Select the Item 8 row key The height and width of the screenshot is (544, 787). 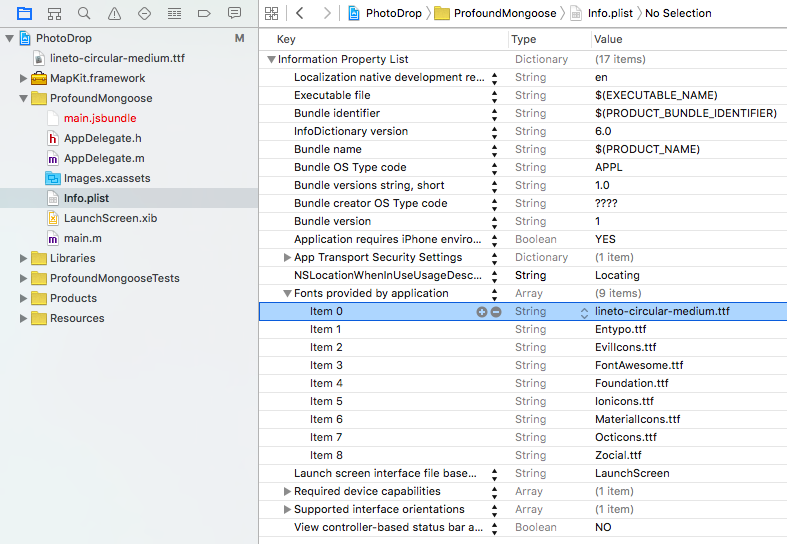click(326, 456)
